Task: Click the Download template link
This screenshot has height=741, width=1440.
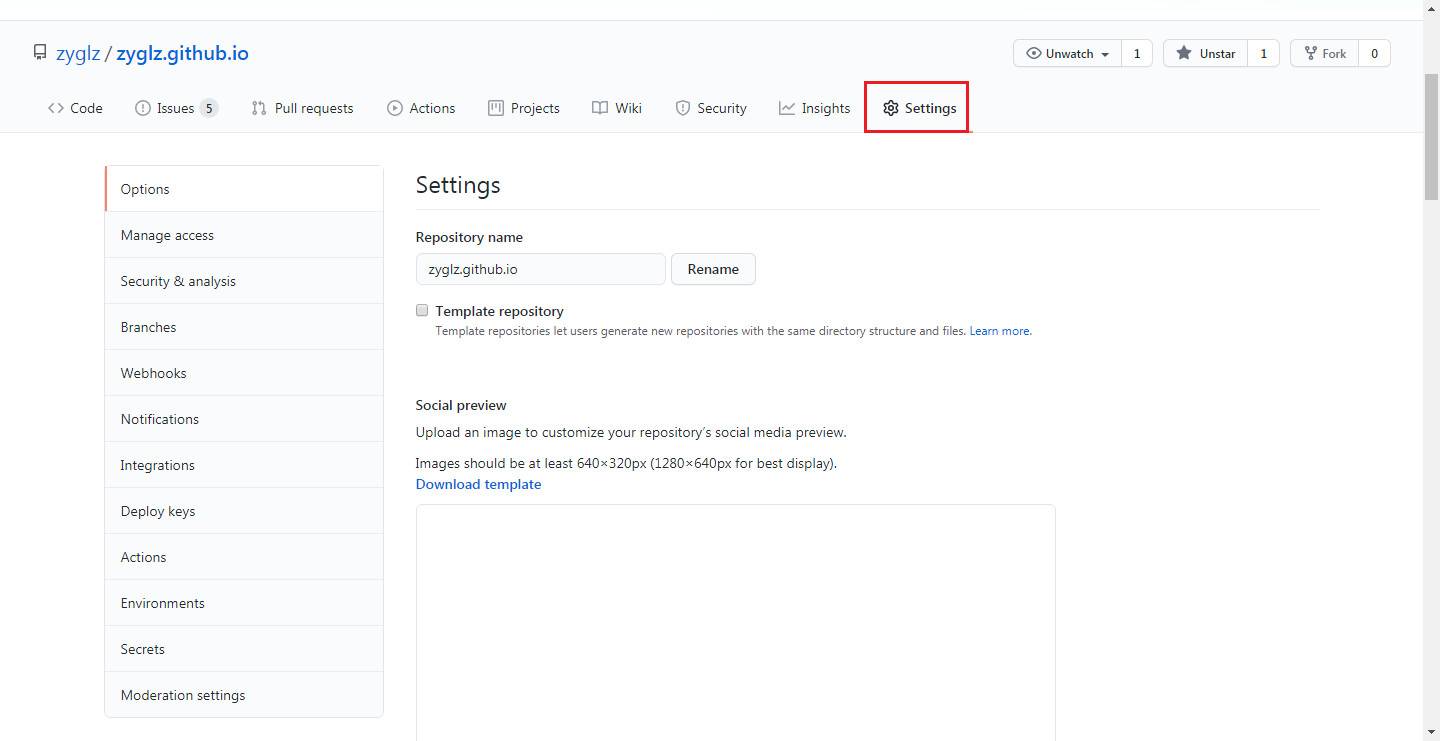Action: pos(478,484)
